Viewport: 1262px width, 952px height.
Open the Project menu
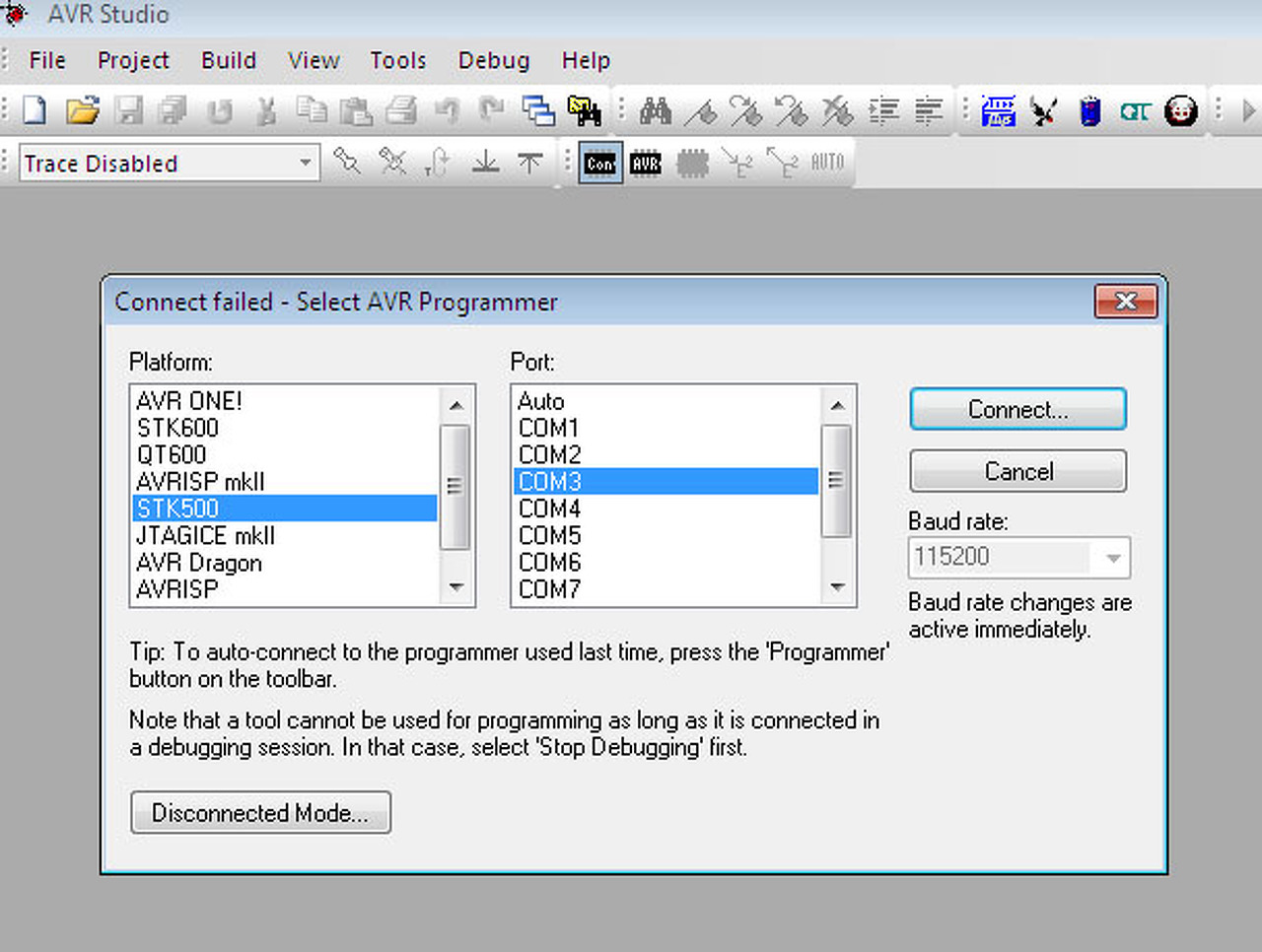[x=133, y=60]
